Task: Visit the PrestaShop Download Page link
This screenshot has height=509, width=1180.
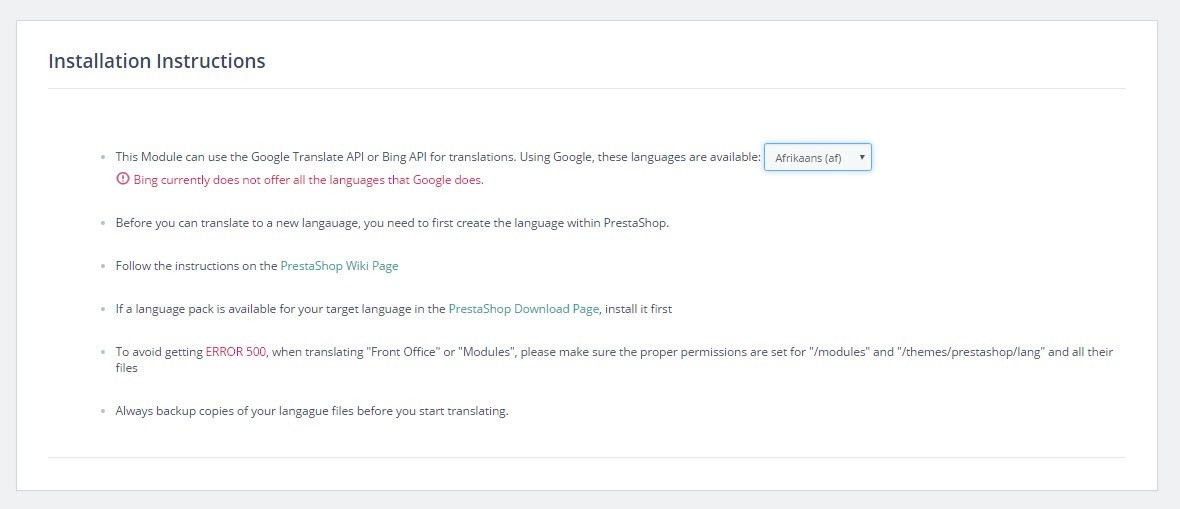Action: coord(524,309)
